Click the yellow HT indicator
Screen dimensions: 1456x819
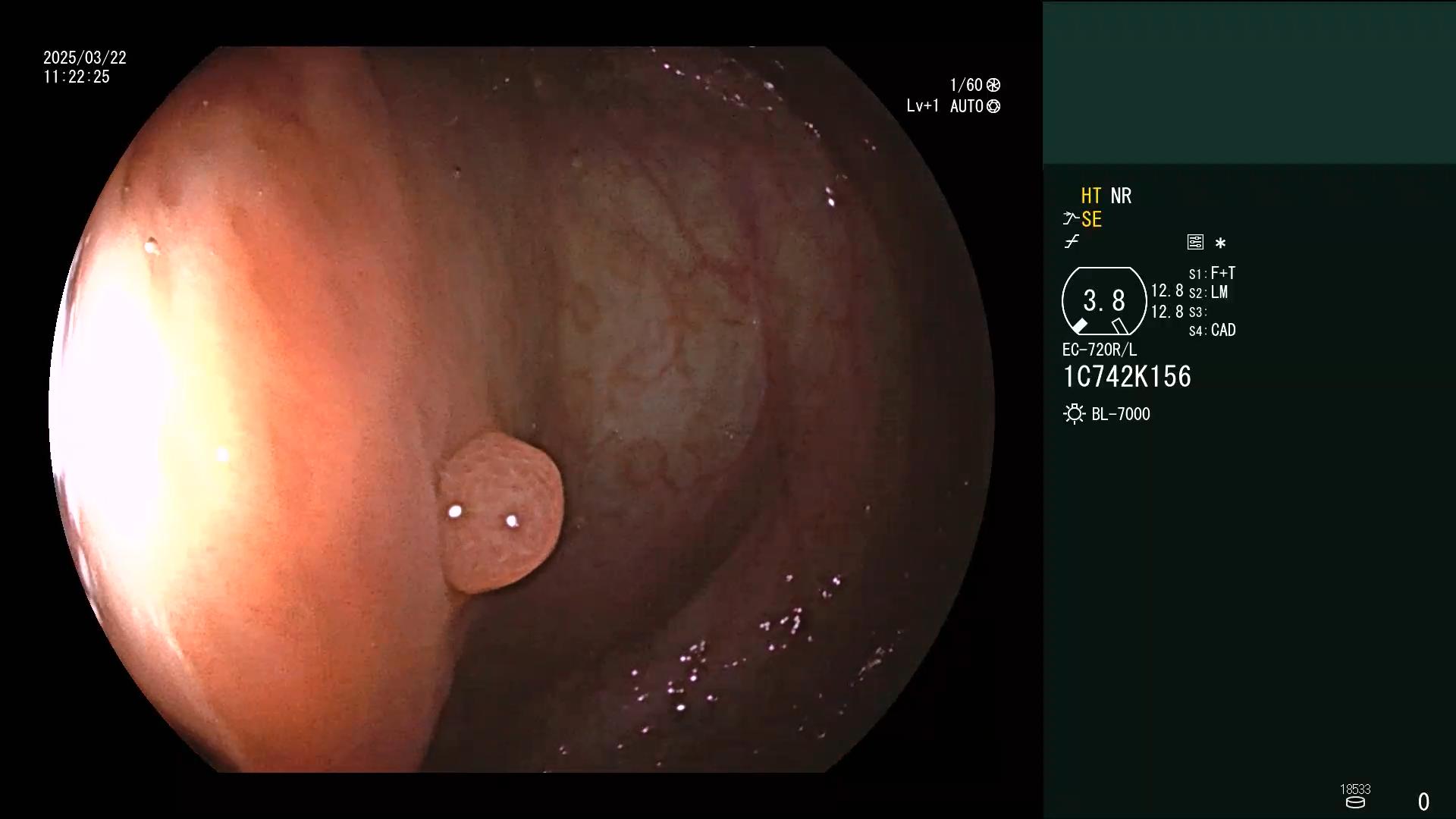point(1091,196)
